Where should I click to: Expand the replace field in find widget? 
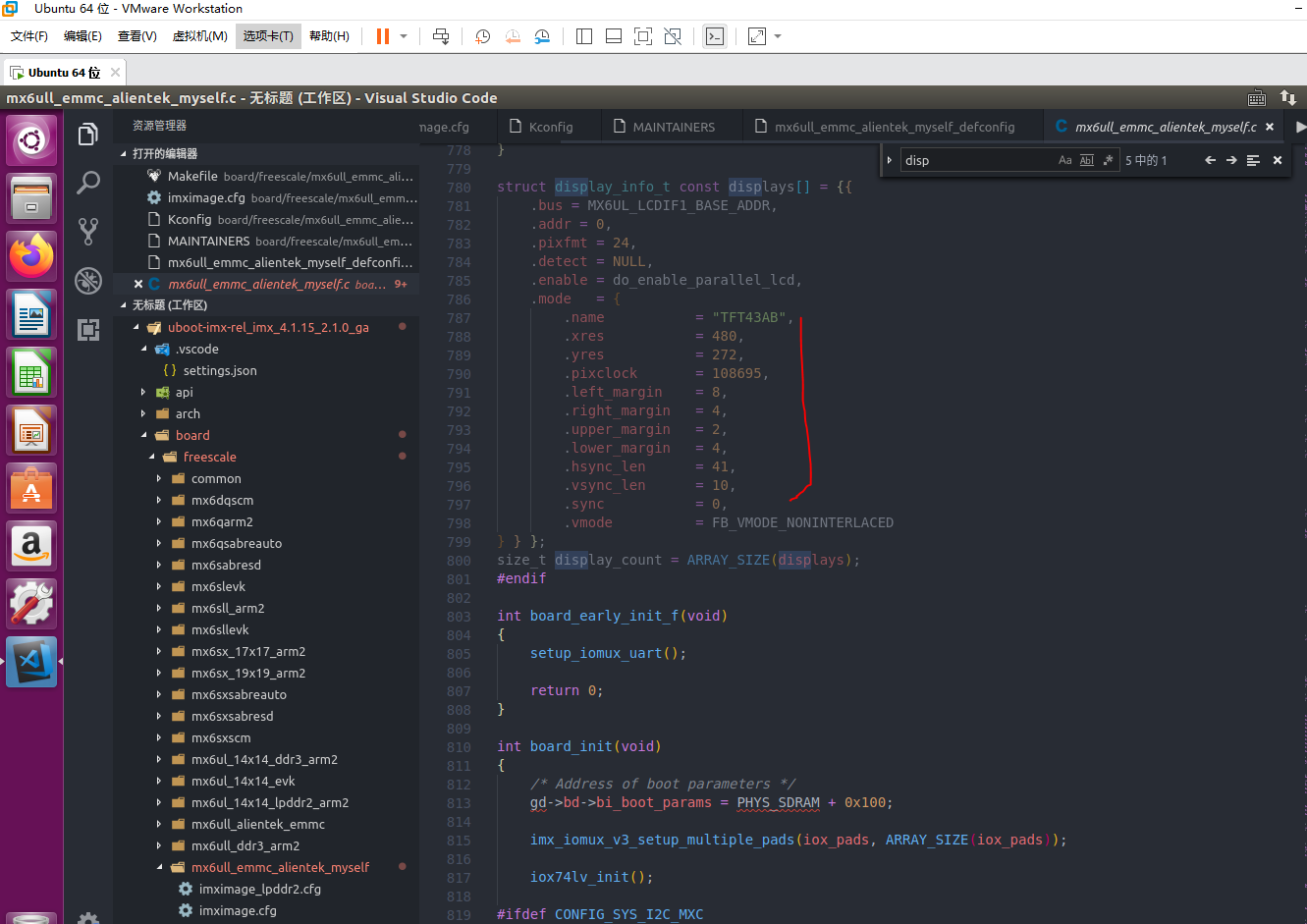pos(890,160)
